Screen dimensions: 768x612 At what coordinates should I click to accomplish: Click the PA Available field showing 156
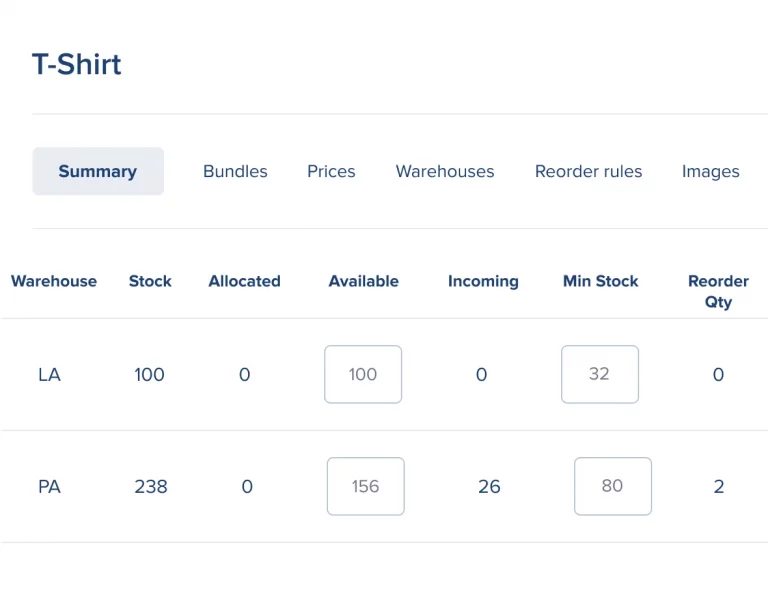pyautogui.click(x=365, y=486)
